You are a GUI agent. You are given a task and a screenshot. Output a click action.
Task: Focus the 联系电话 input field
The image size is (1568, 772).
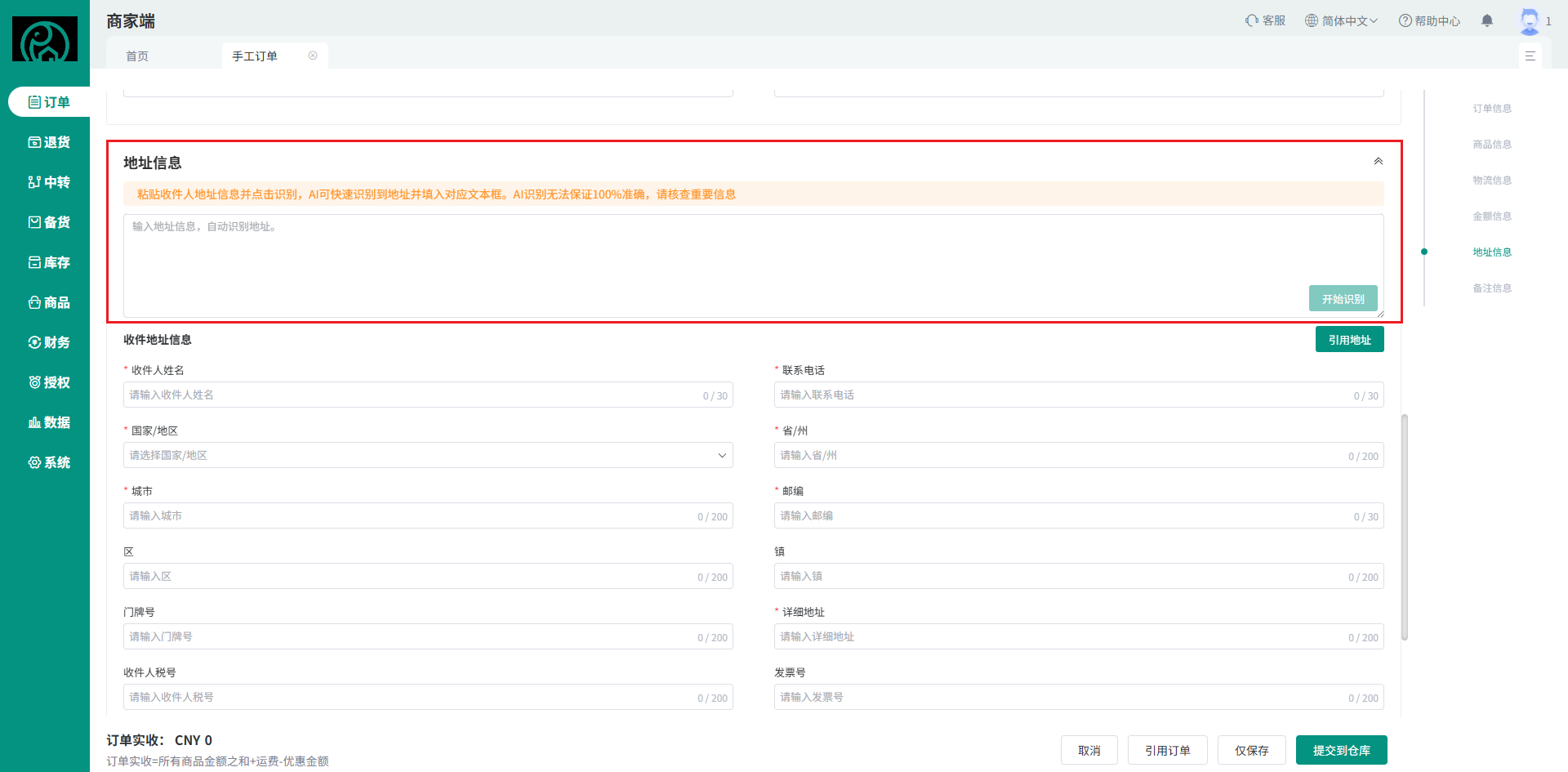pos(1079,395)
